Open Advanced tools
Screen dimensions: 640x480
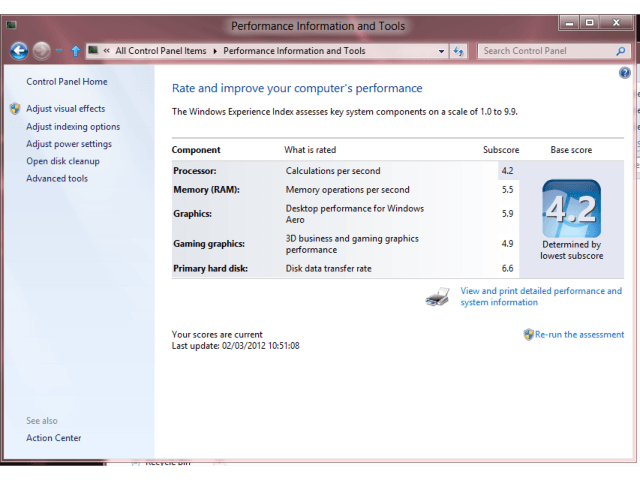point(57,178)
